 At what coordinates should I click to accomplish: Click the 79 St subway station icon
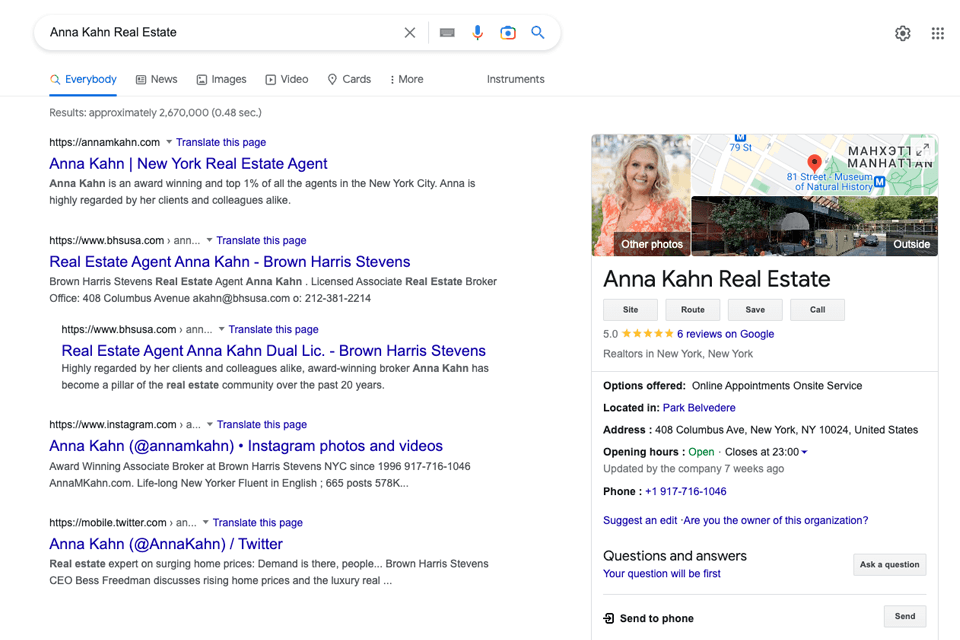[740, 137]
